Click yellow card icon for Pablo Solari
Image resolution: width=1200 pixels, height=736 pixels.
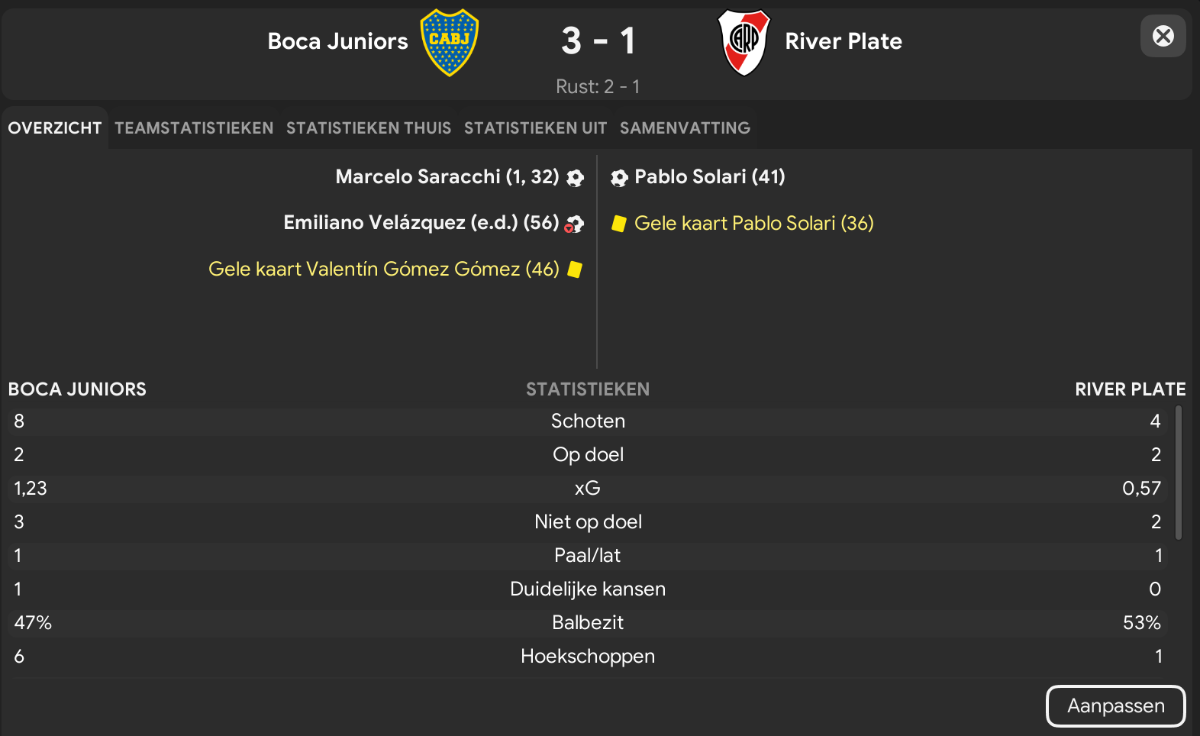click(619, 223)
